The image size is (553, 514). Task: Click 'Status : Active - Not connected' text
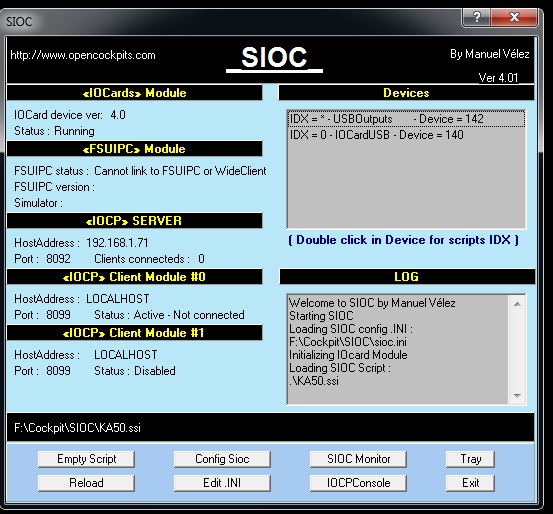(x=169, y=315)
